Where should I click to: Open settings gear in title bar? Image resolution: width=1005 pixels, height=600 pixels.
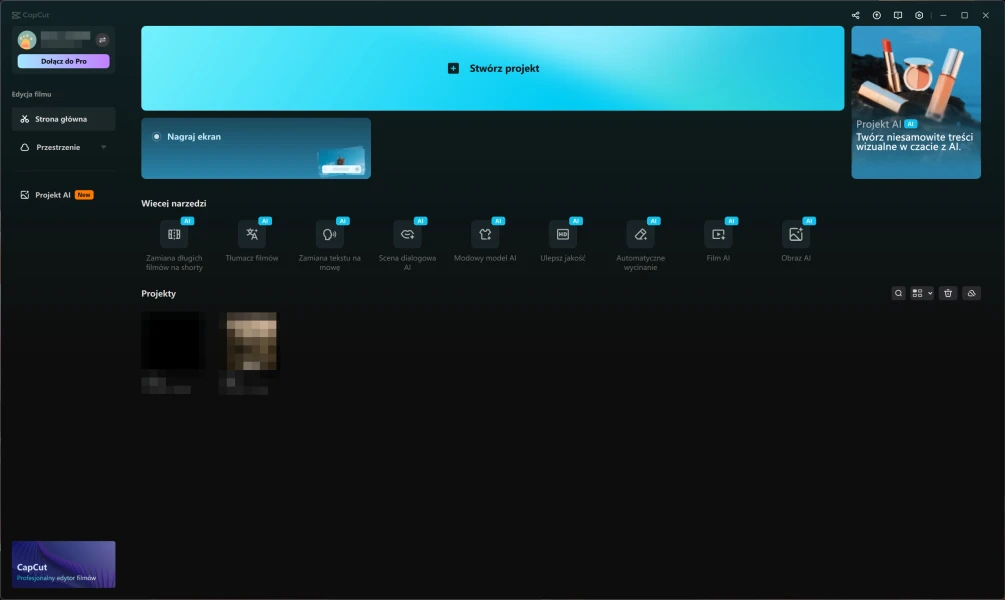(919, 15)
